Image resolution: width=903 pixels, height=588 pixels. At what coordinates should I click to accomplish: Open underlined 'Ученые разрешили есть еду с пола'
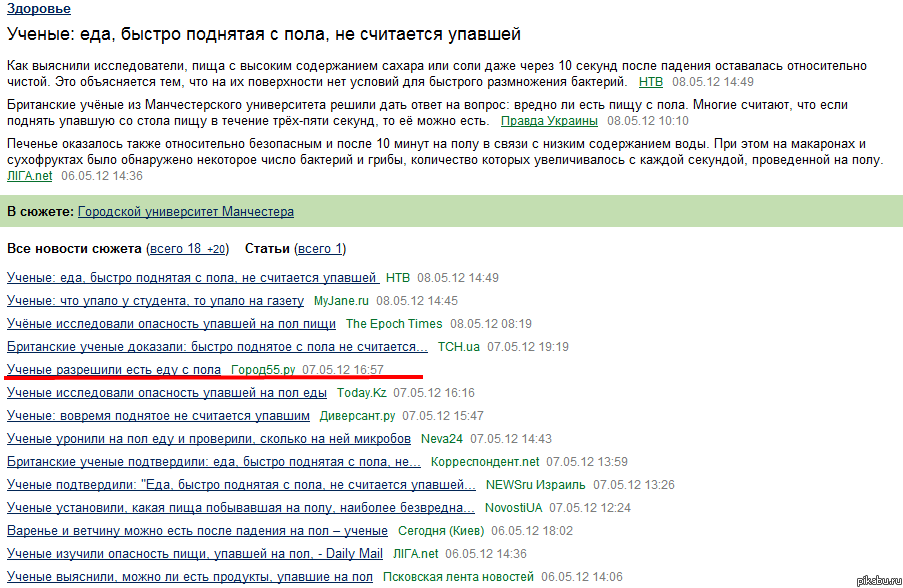tap(114, 369)
